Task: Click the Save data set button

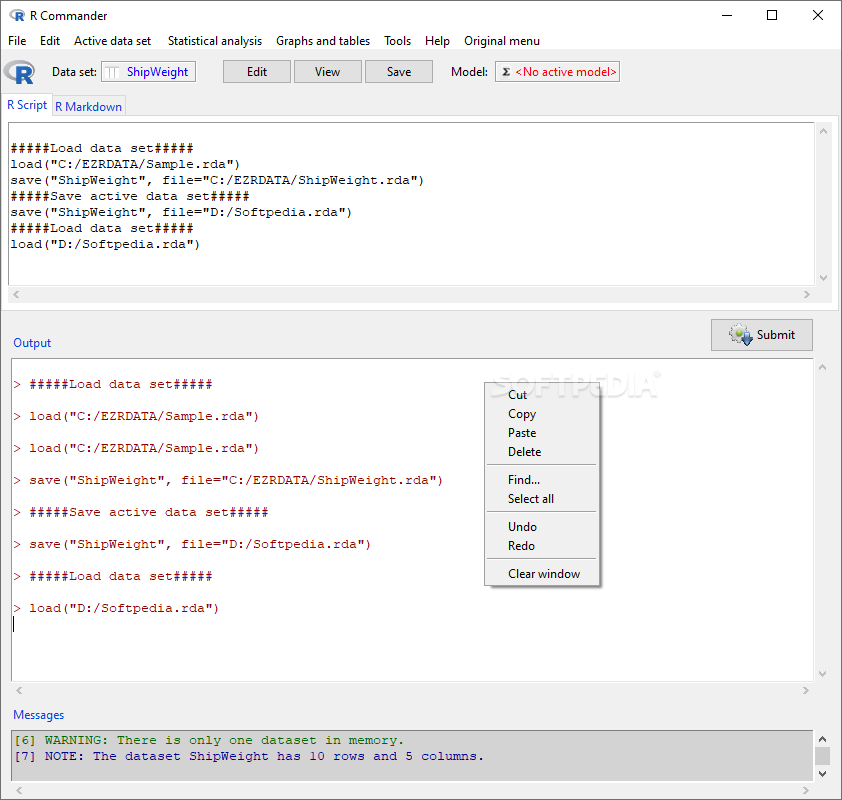Action: point(399,72)
